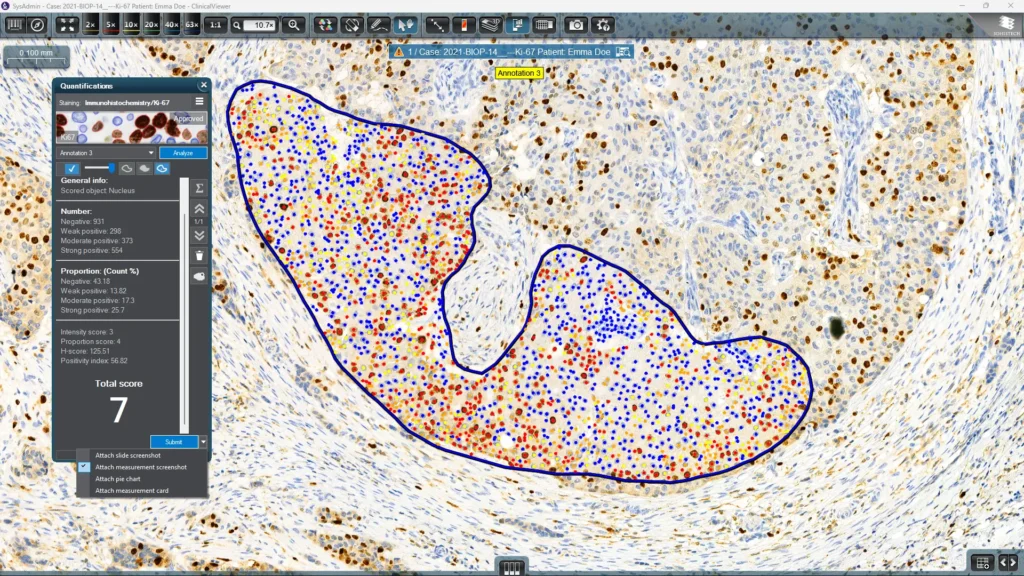Screen dimensions: 1024x576
Task: Click the zoom-in magnifier icon
Action: click(x=295, y=25)
